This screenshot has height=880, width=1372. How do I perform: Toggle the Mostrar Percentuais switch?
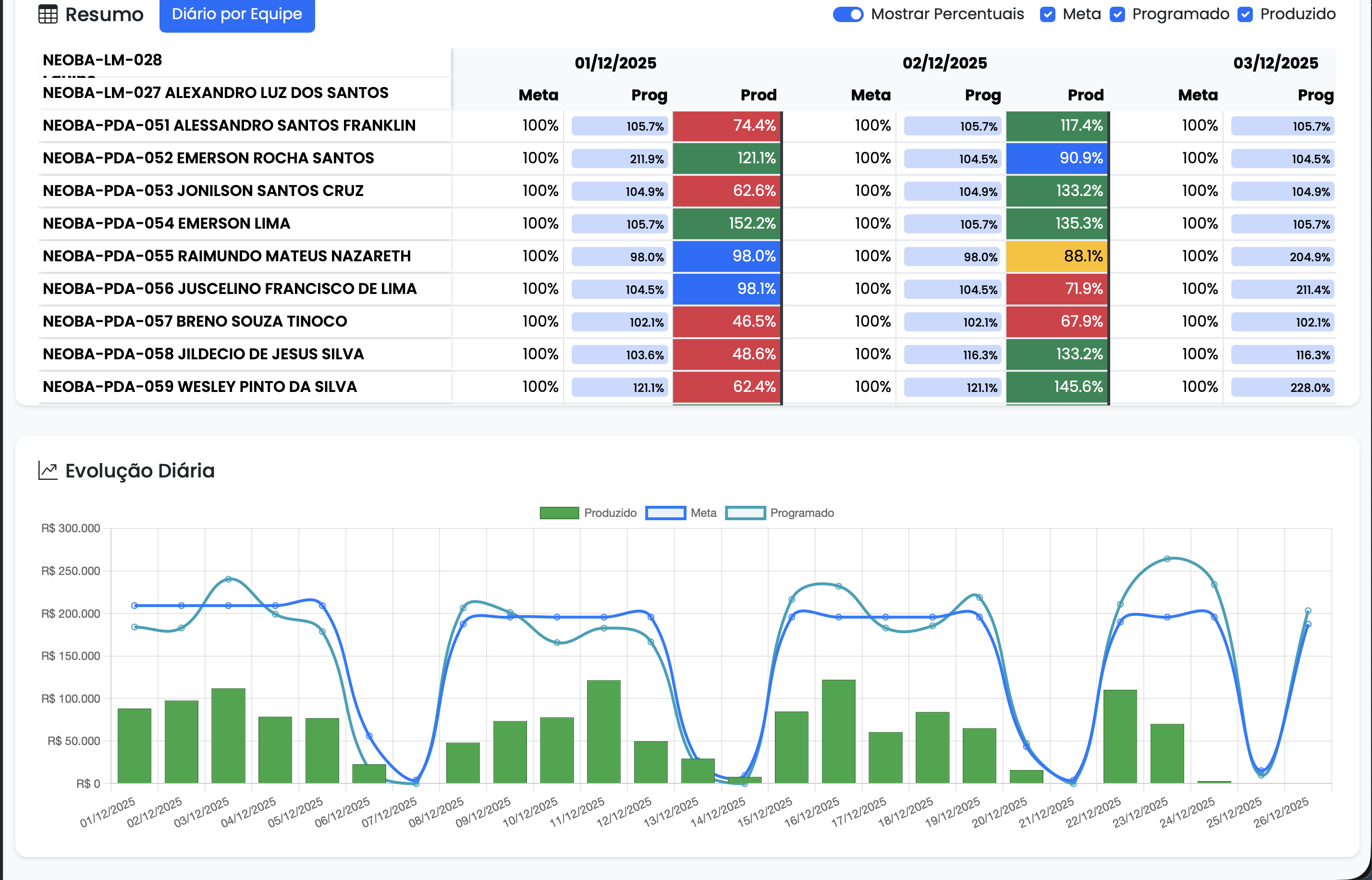[x=847, y=14]
